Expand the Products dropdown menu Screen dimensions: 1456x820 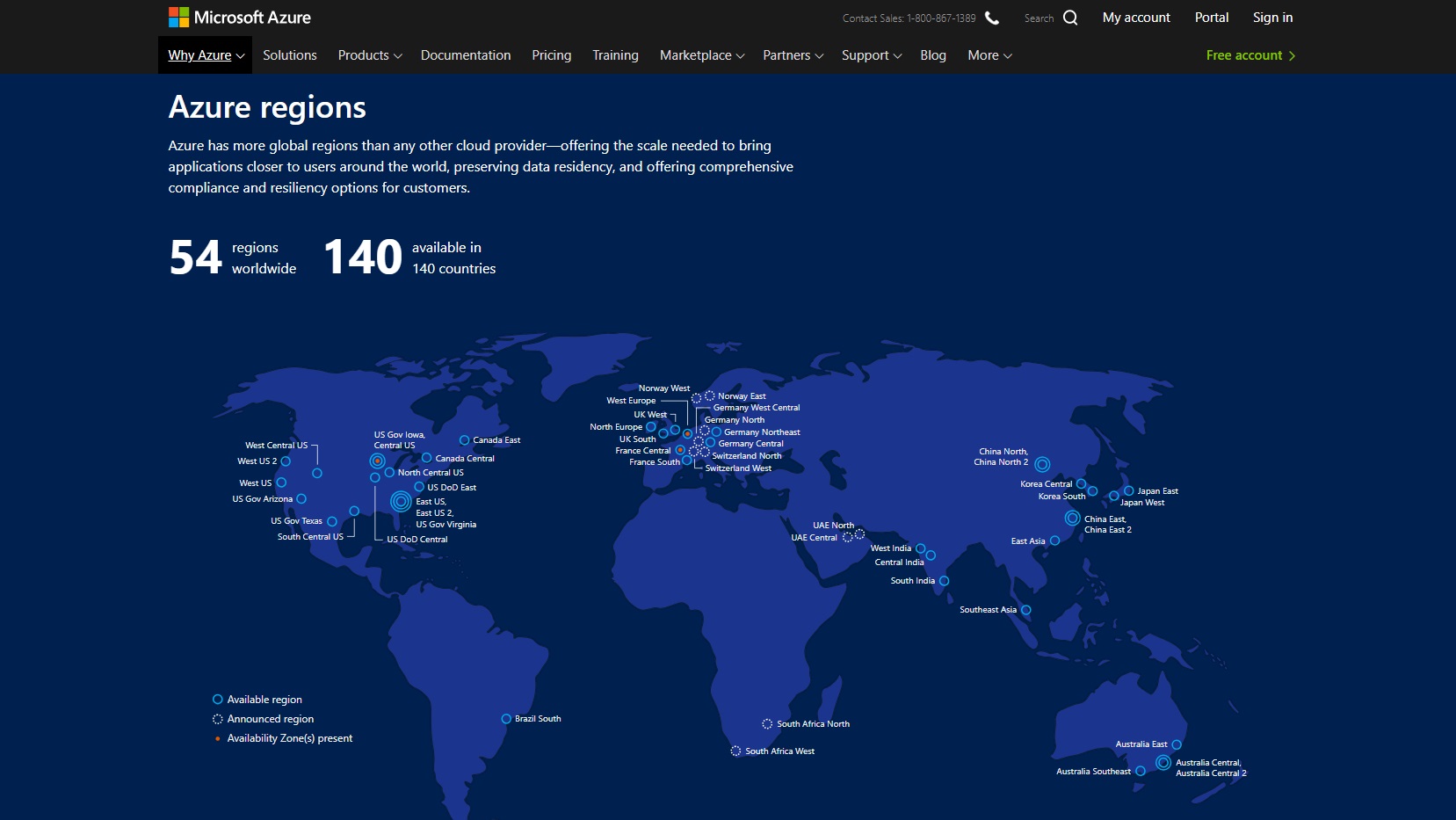coord(370,55)
